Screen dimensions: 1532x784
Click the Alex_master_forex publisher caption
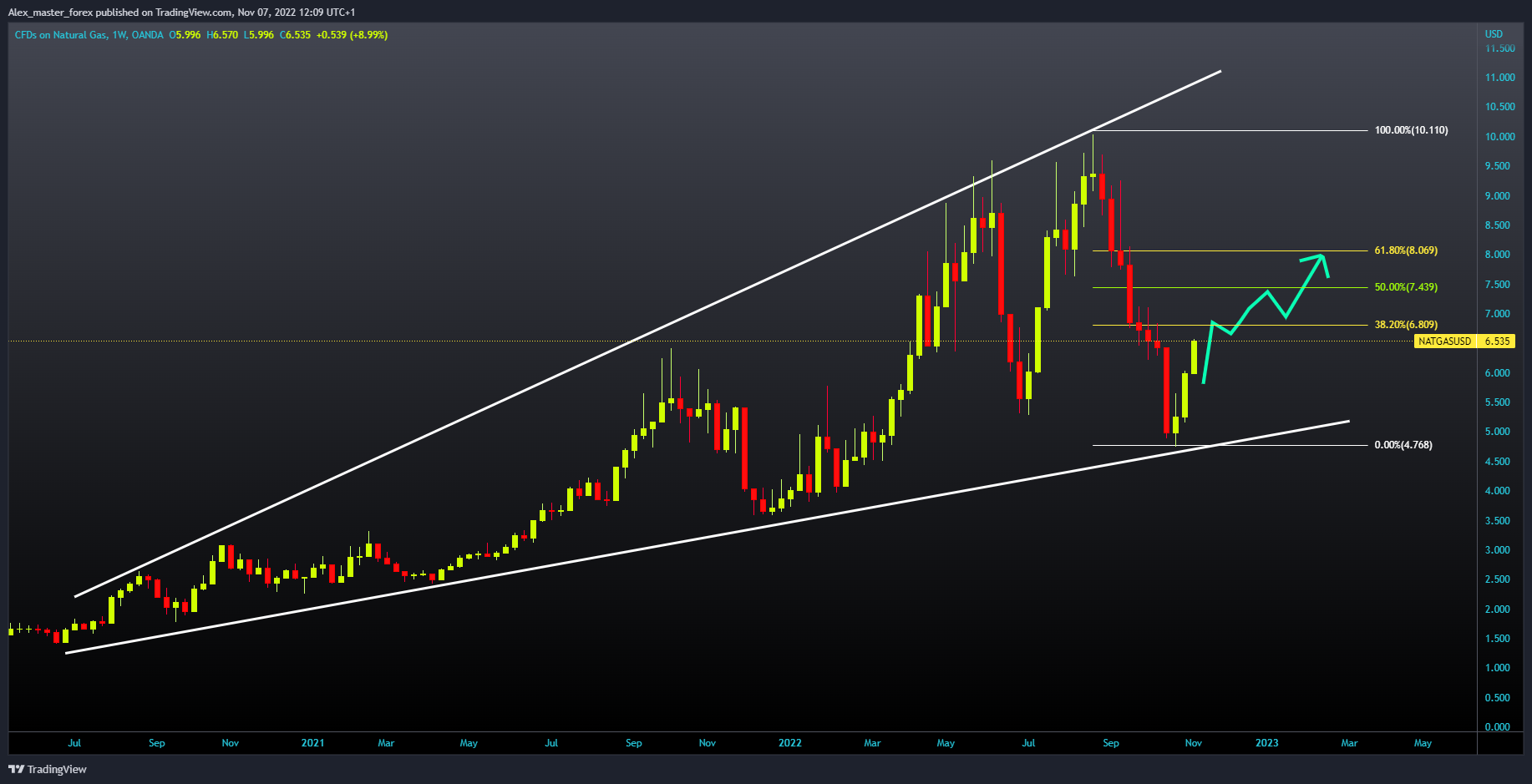tap(181, 13)
